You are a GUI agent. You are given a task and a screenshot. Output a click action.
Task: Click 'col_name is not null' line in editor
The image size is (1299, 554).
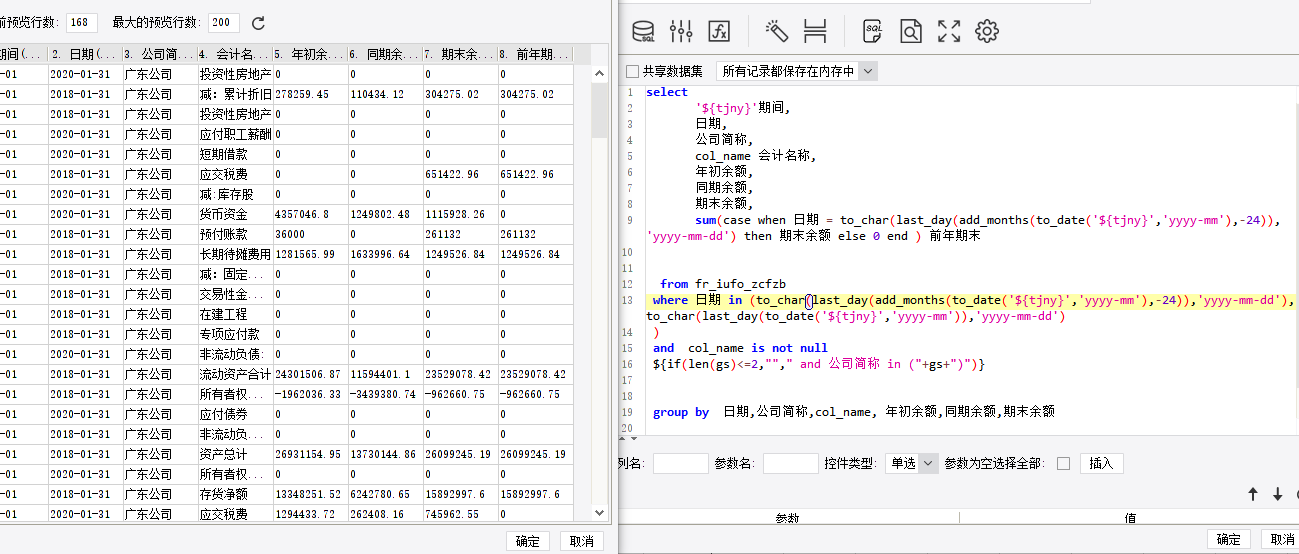point(758,348)
